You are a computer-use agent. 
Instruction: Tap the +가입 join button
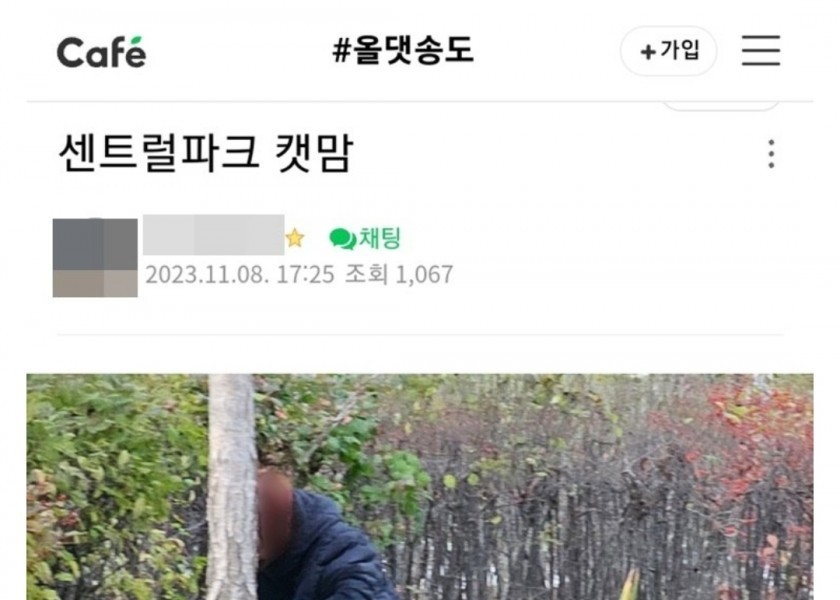[669, 51]
